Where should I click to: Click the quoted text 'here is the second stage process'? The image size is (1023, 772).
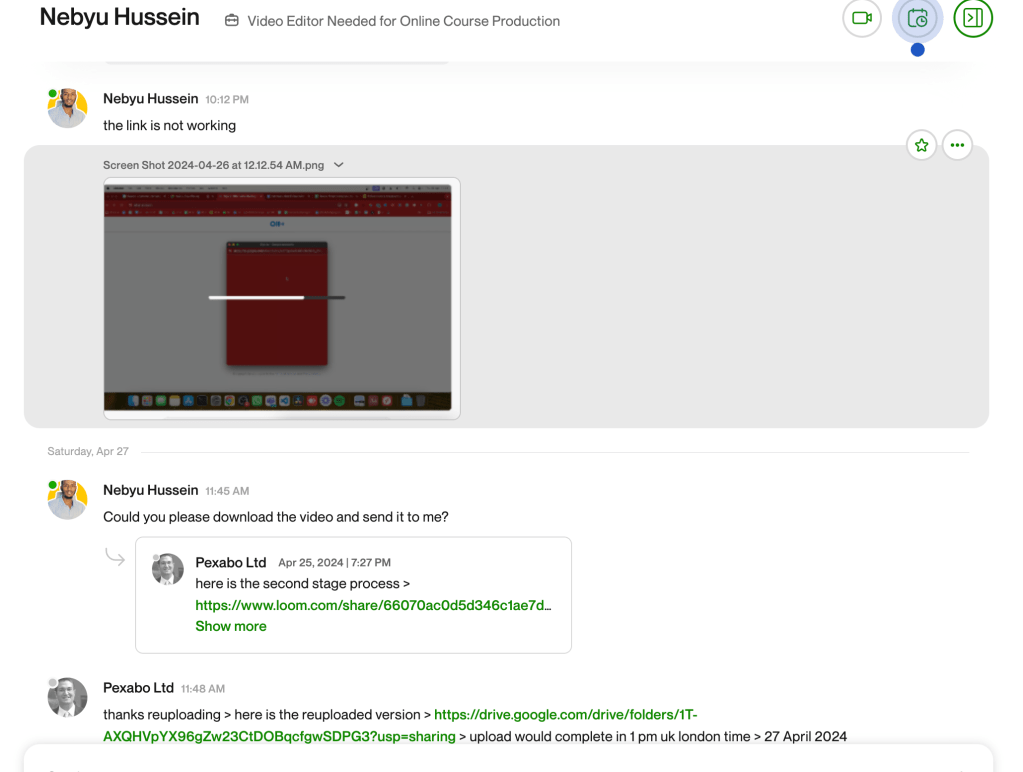point(303,583)
